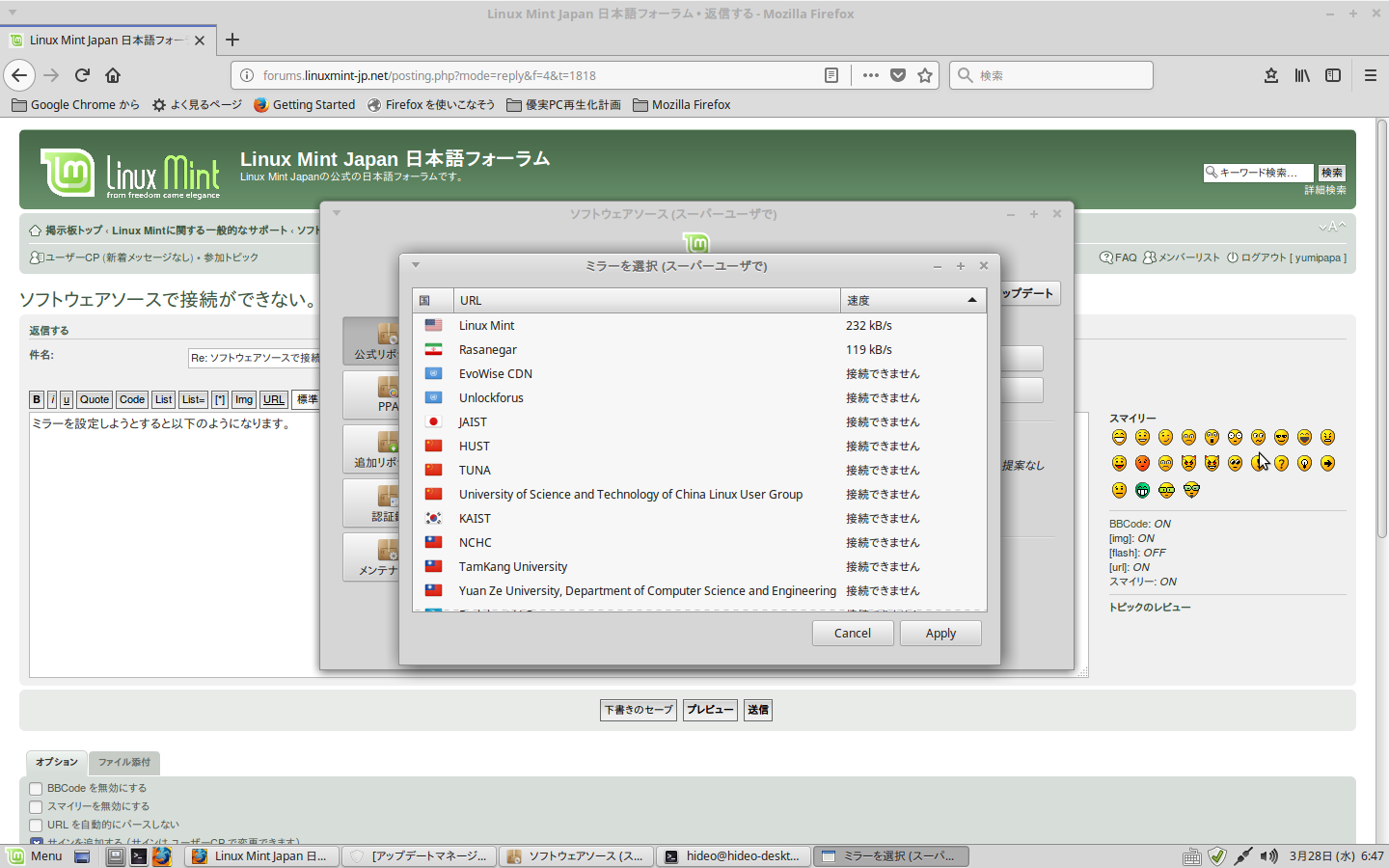
Task: Insert the winking smiley
Action: click(1165, 438)
